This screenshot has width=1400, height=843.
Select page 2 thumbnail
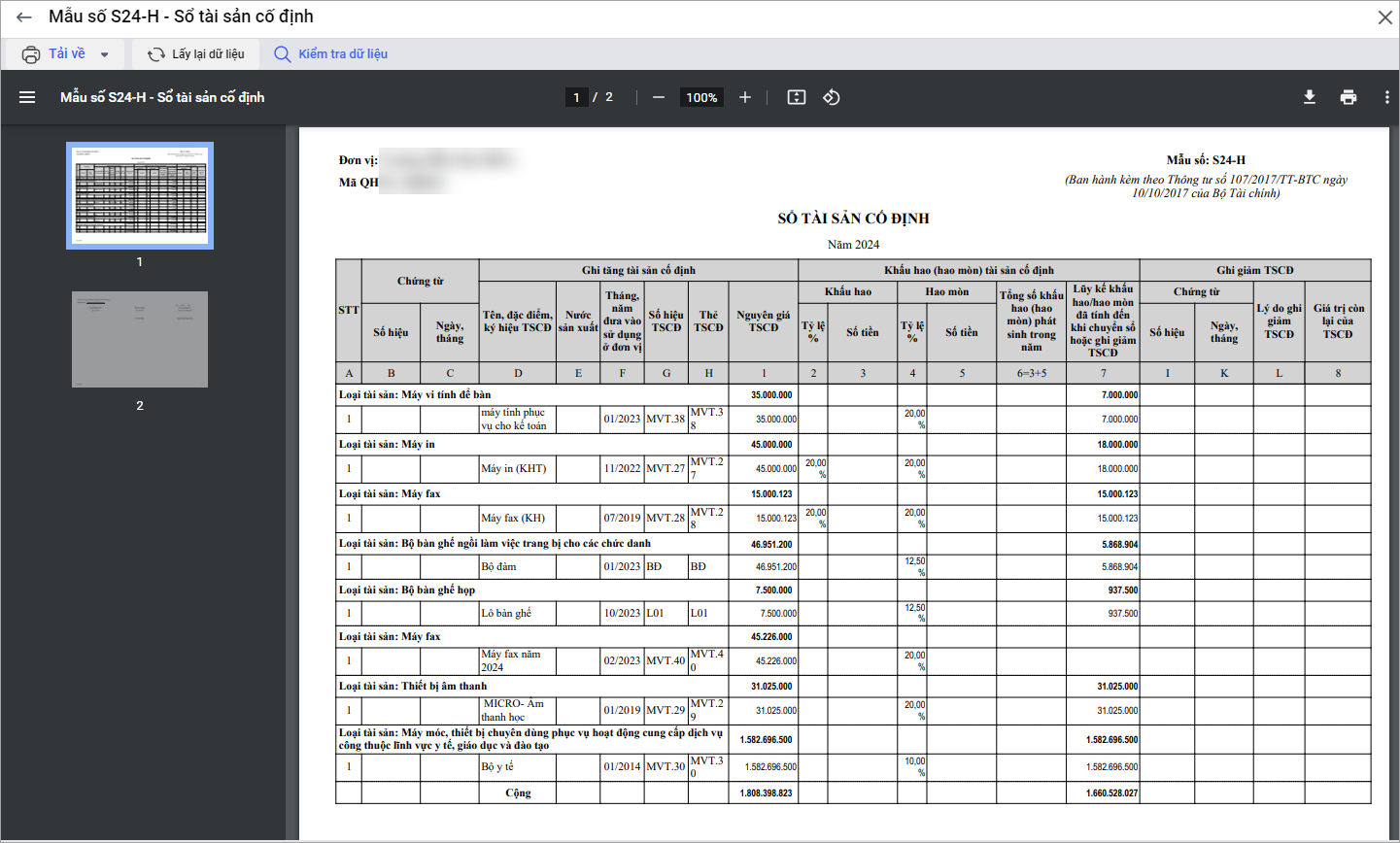(140, 340)
